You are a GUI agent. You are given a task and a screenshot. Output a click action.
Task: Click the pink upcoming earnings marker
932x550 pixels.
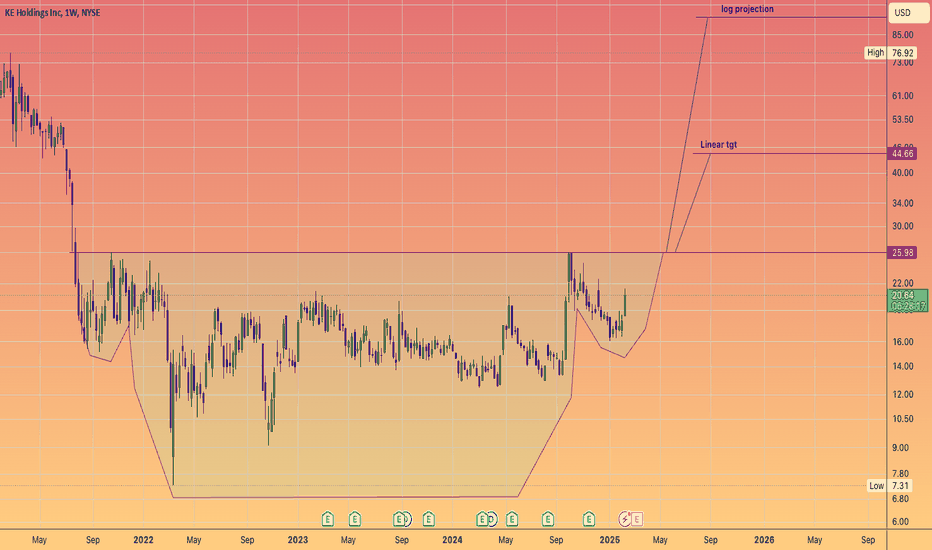(637, 520)
